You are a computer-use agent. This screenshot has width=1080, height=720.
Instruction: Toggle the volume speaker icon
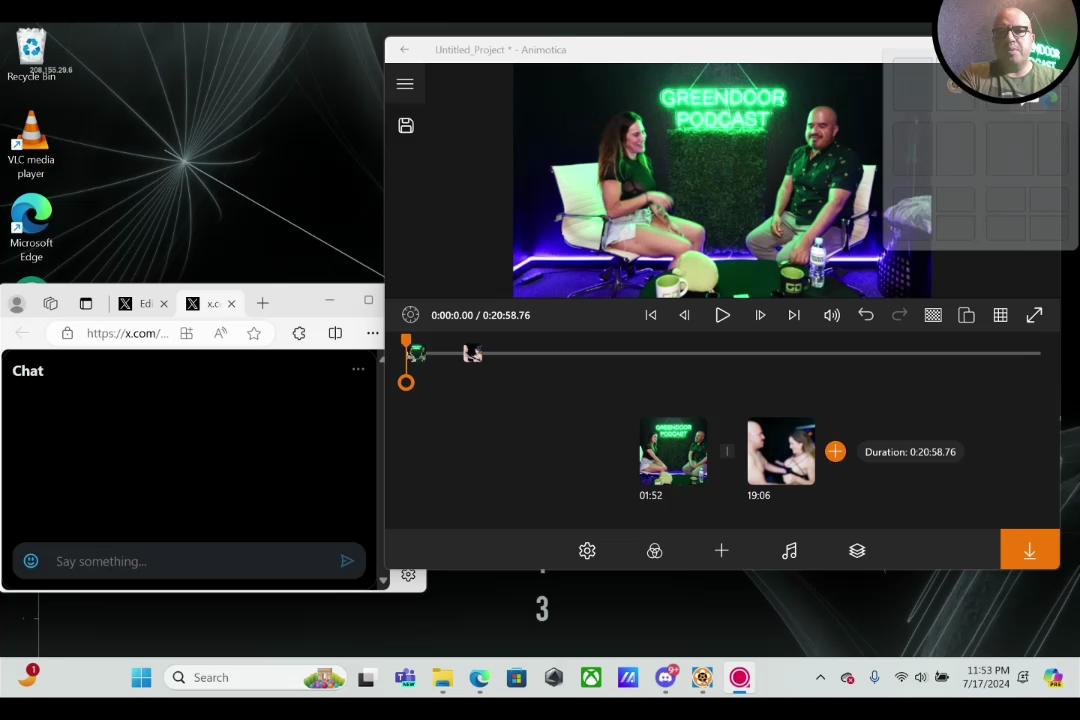(832, 315)
